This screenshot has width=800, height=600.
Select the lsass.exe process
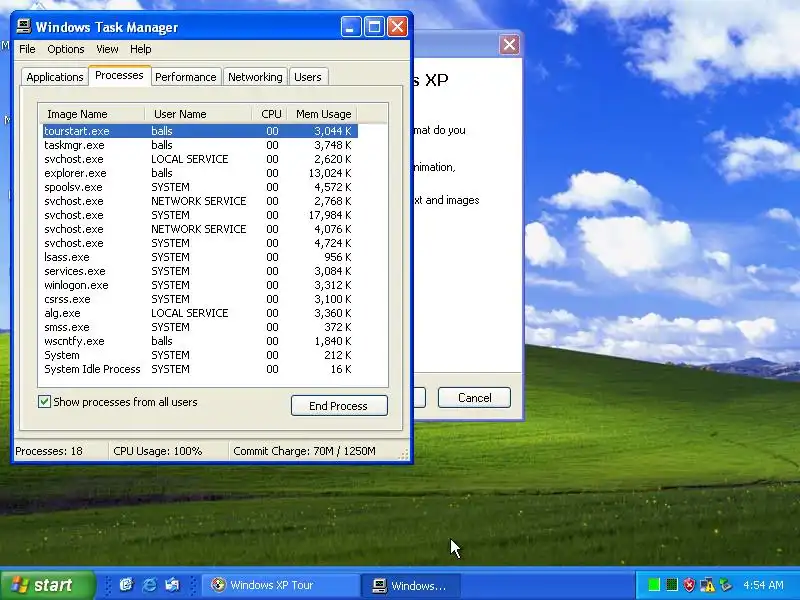point(200,257)
